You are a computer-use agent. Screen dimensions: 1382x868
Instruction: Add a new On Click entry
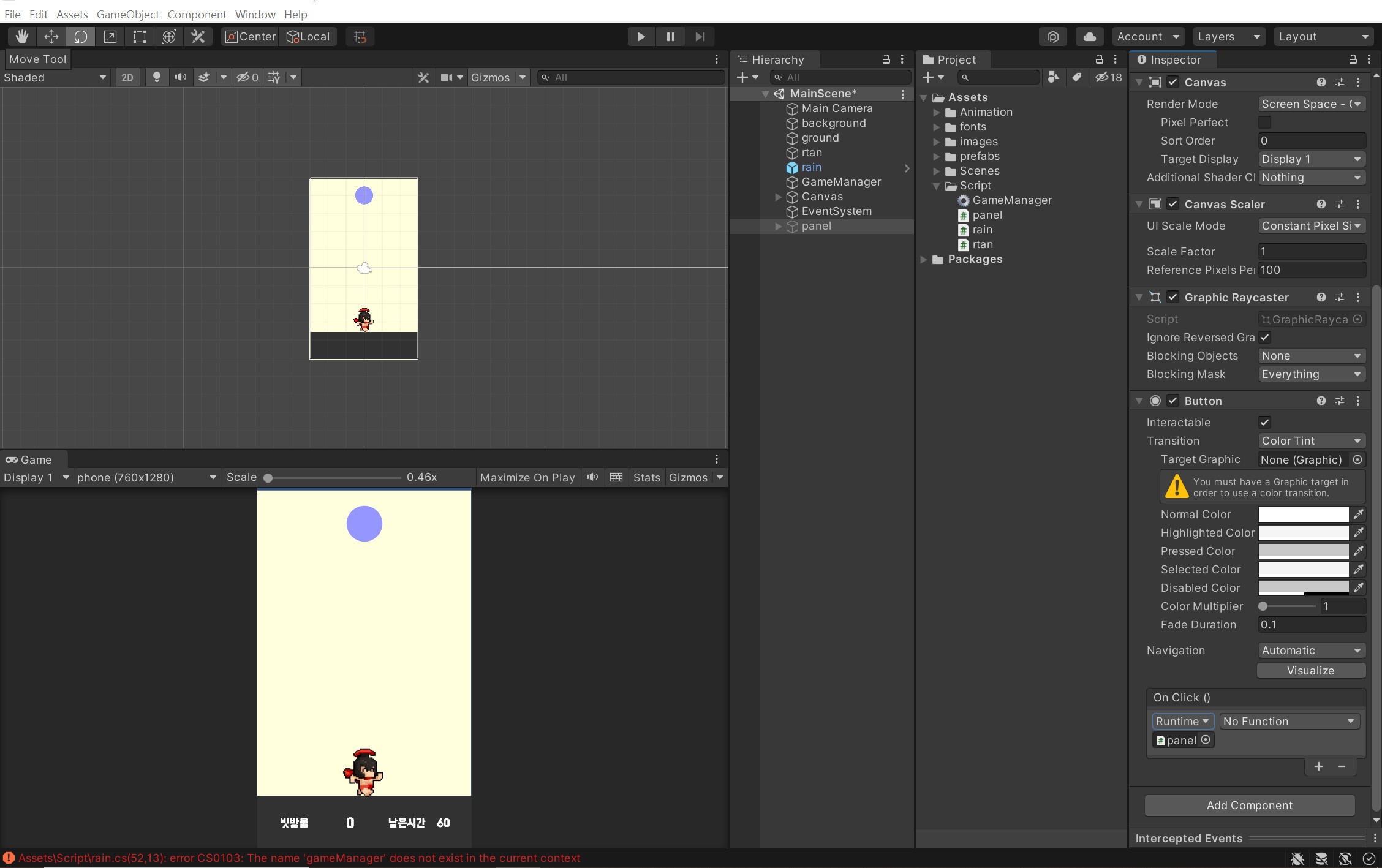pos(1319,766)
